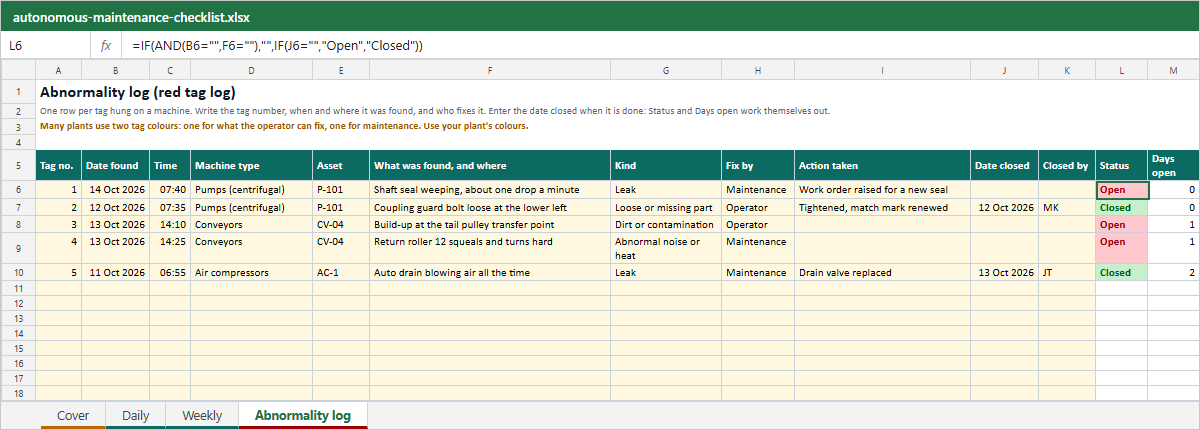Select column L header
The image size is (1200, 430).
pyautogui.click(x=1121, y=70)
